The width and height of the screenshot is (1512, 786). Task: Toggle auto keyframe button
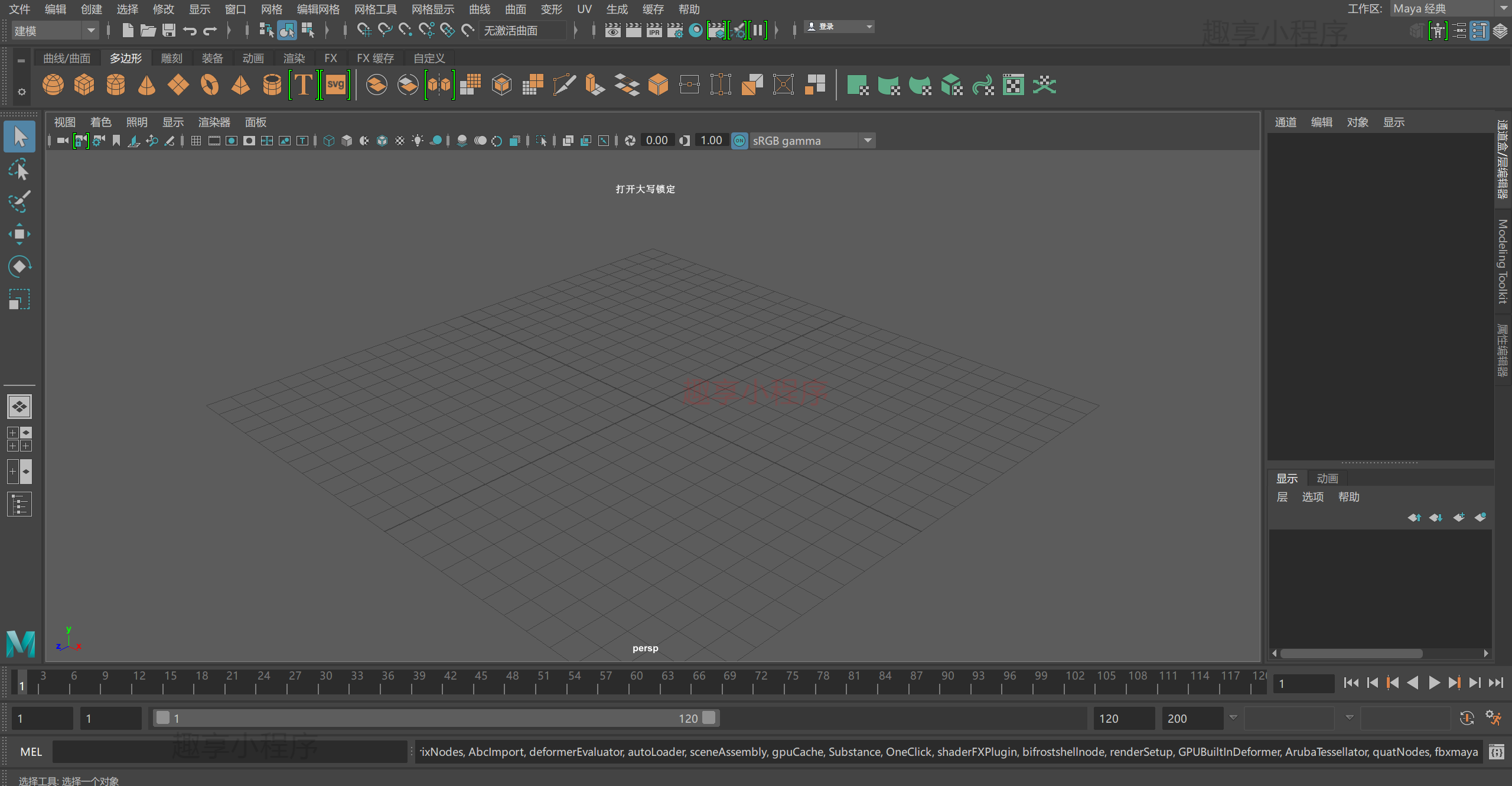(x=1467, y=718)
